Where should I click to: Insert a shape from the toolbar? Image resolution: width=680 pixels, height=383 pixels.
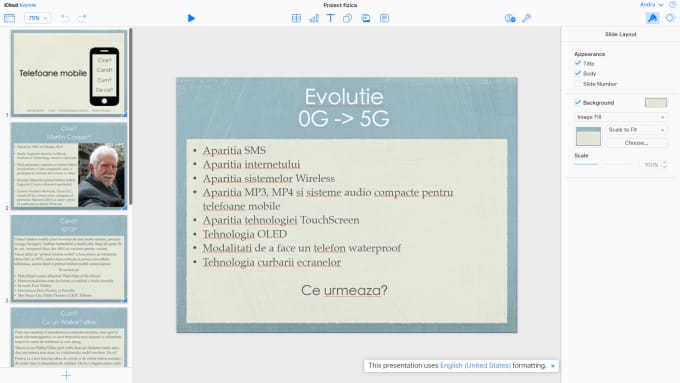click(347, 18)
